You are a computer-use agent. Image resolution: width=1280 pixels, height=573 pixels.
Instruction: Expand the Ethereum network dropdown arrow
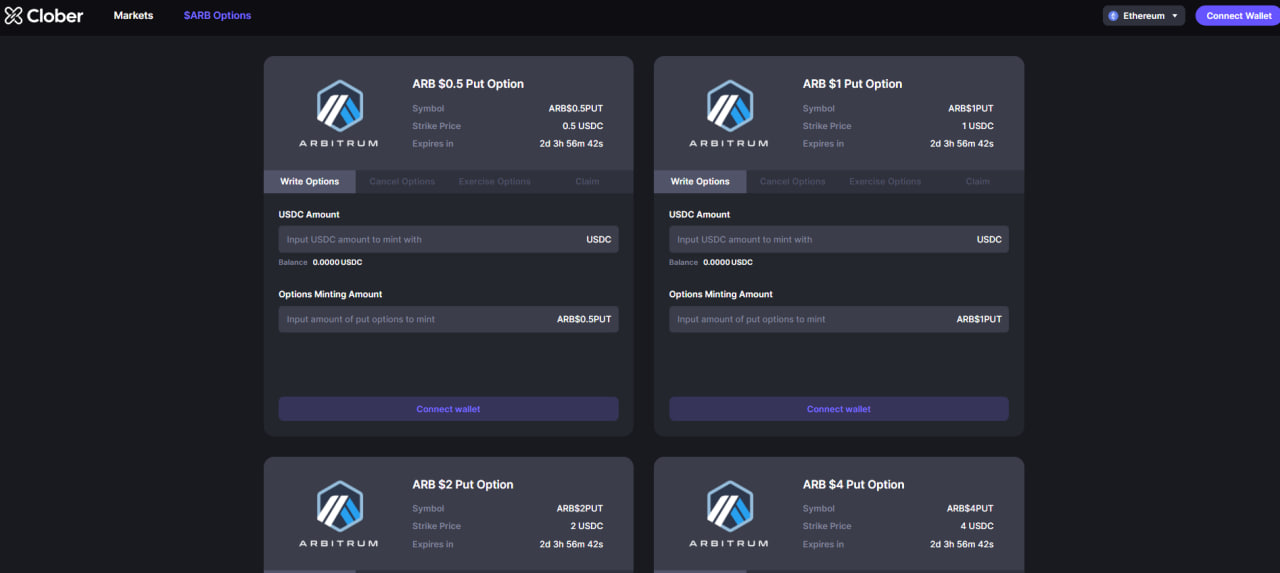[x=1174, y=16]
